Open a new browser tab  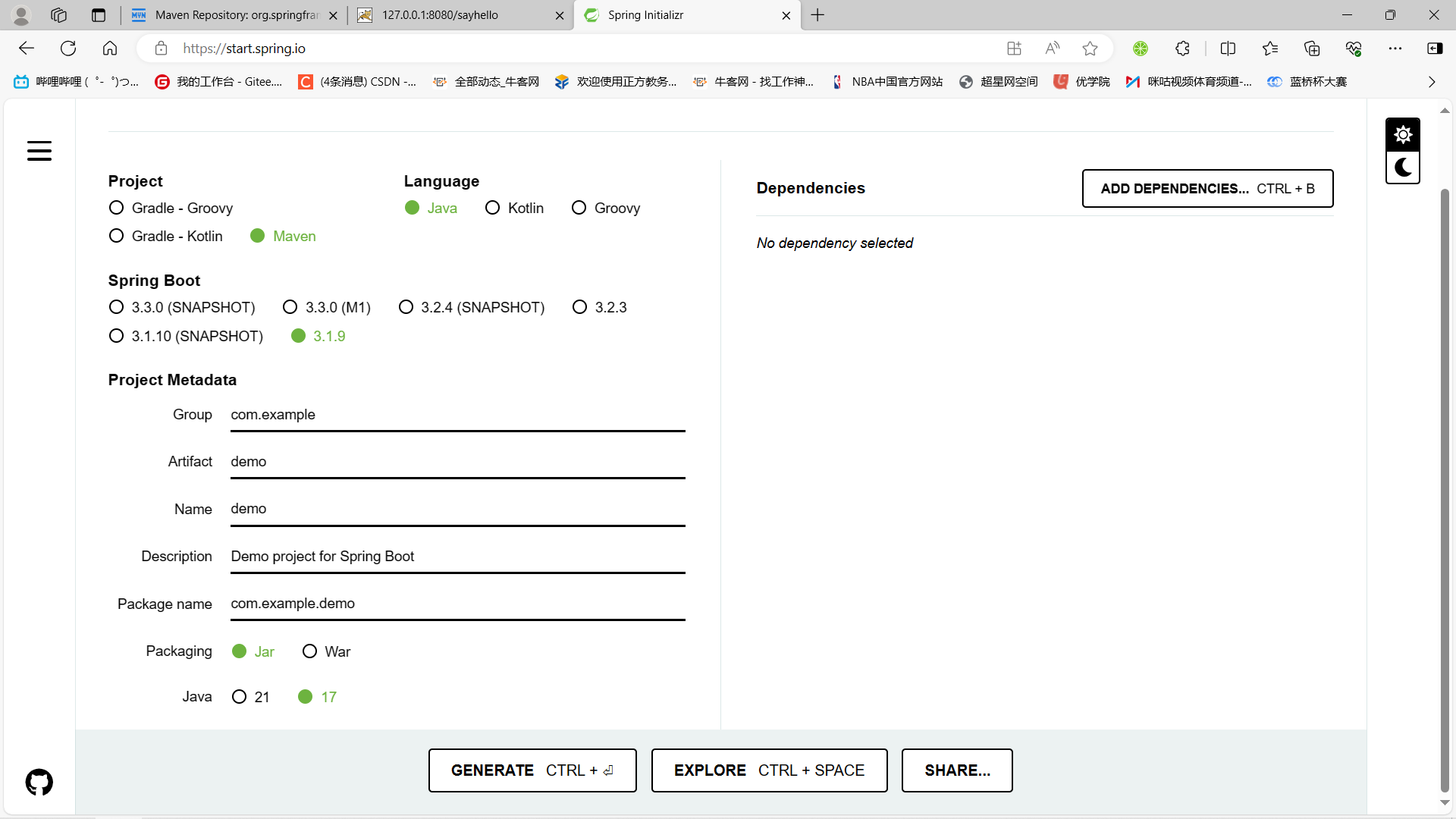[x=817, y=15]
